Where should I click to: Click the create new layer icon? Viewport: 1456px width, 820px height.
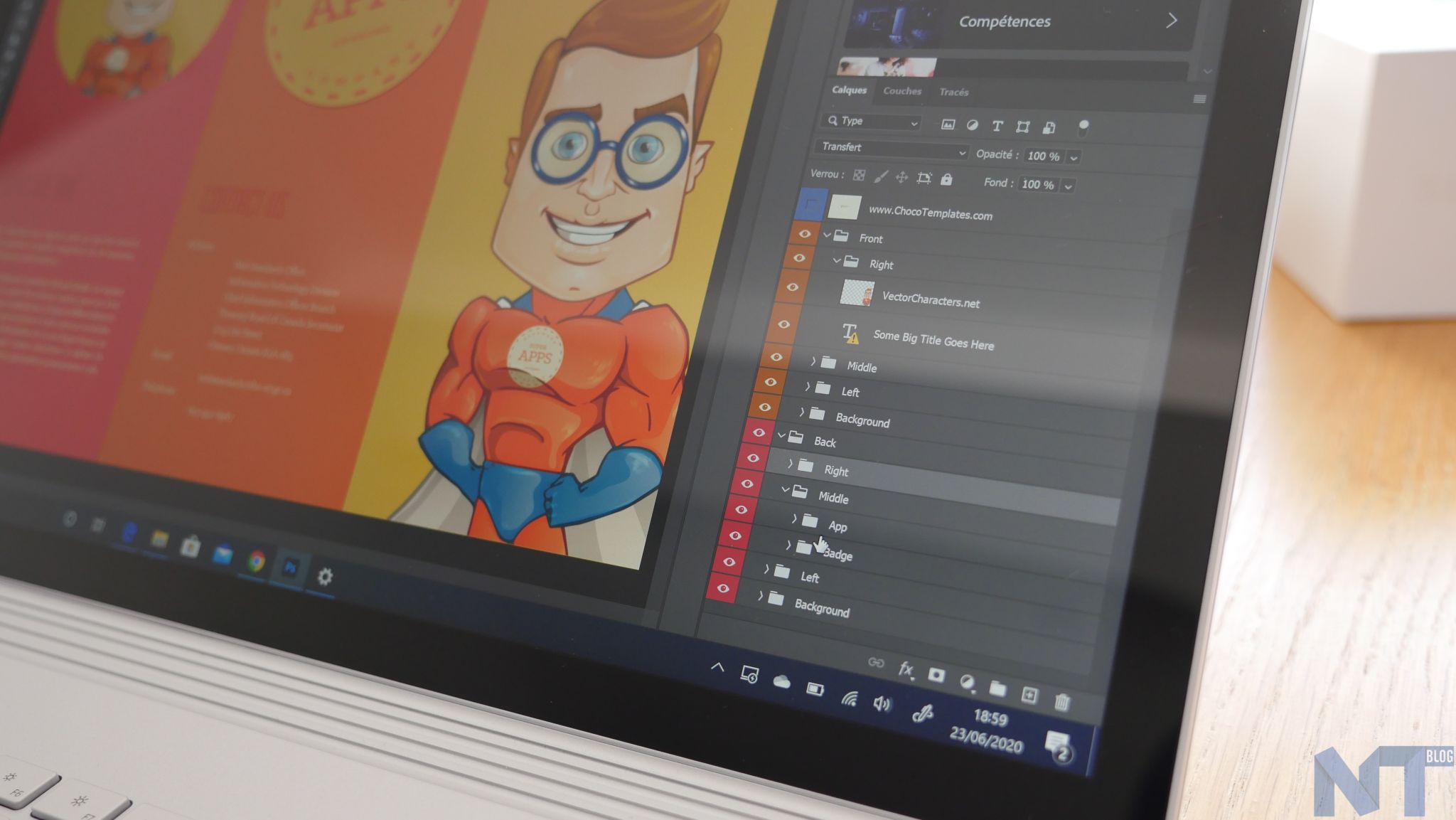[x=1029, y=695]
